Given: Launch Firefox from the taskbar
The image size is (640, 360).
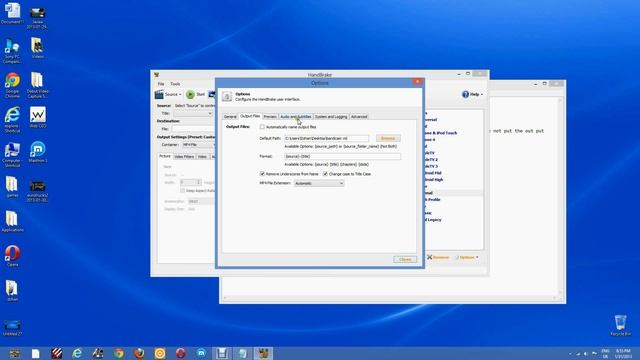Looking at the screenshot, I should click(139, 353).
